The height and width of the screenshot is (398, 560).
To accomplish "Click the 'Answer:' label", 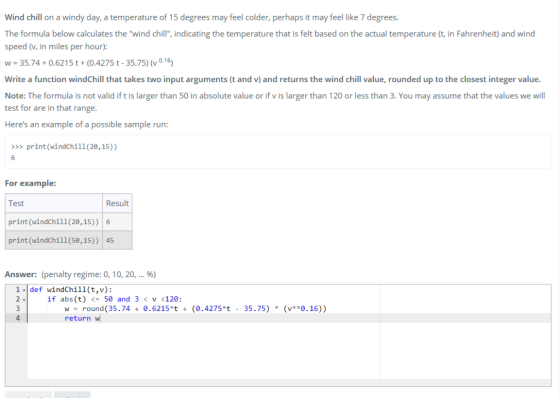I will point(21,274).
